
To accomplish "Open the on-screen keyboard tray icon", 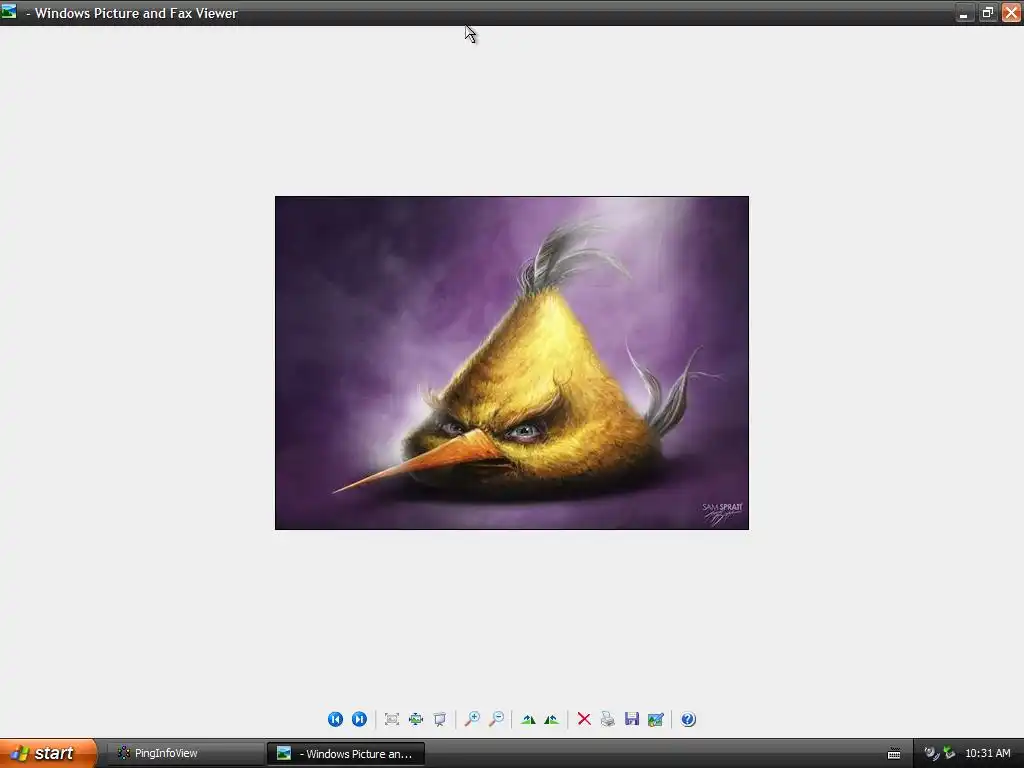I will [x=894, y=754].
